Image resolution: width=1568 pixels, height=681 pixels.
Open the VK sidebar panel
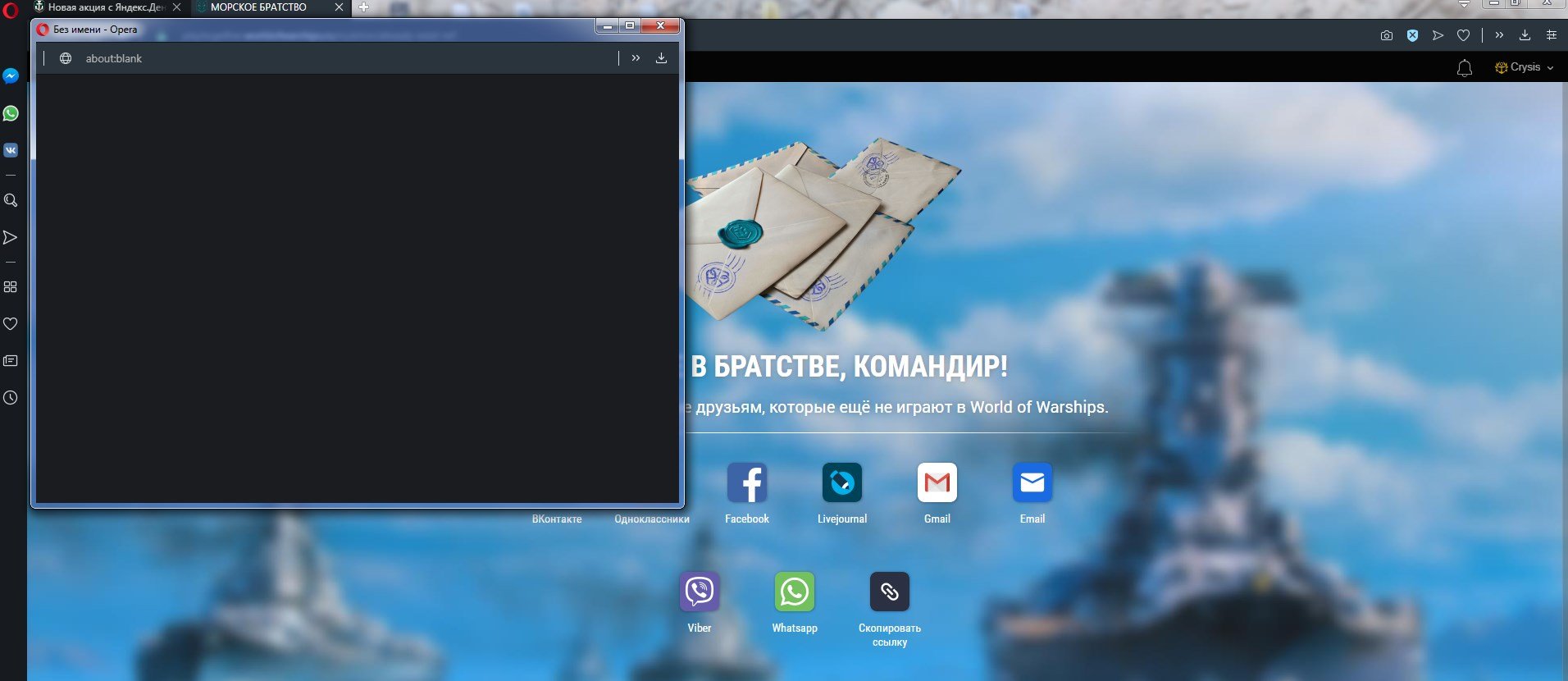pyautogui.click(x=11, y=150)
